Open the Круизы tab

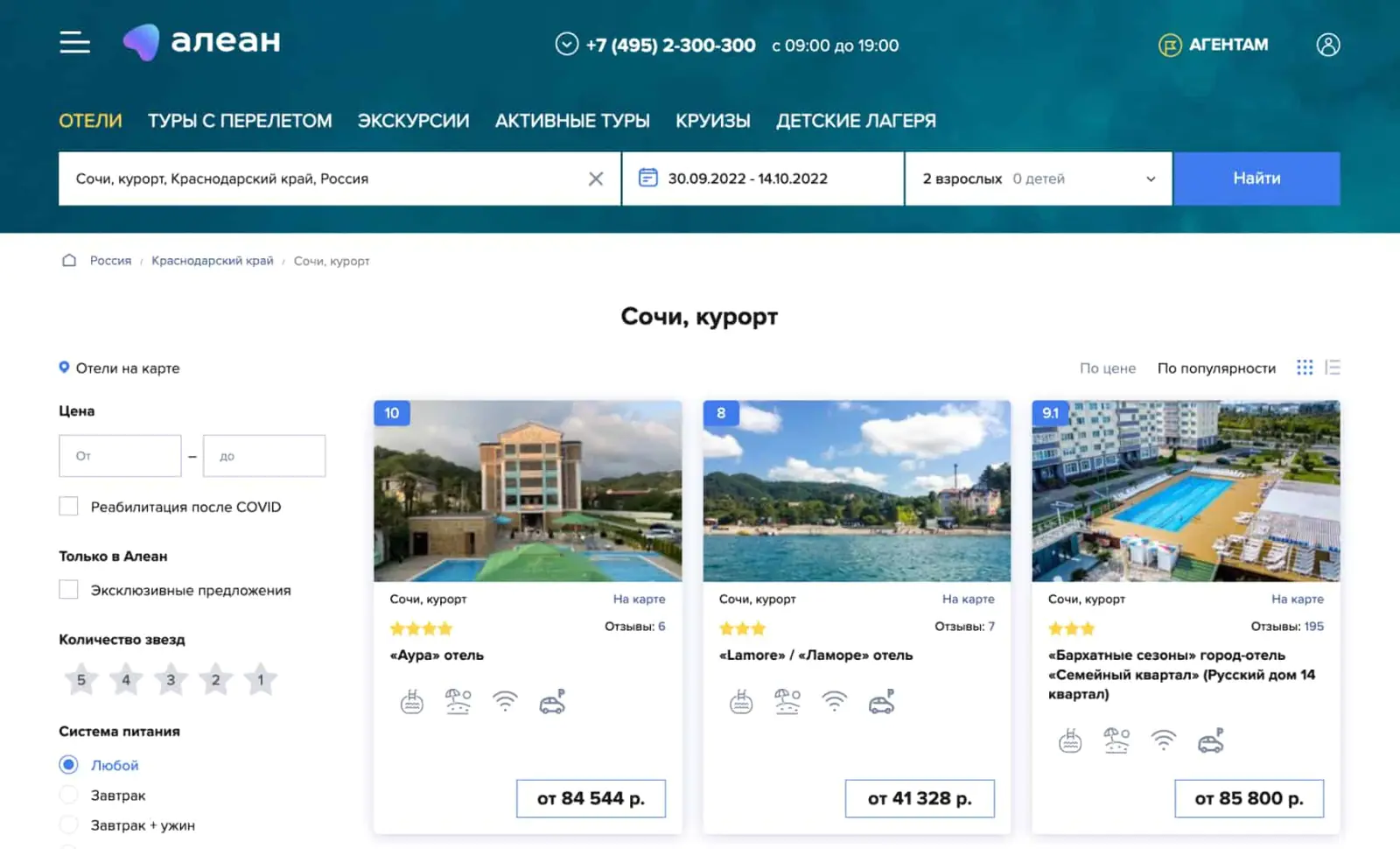(713, 121)
